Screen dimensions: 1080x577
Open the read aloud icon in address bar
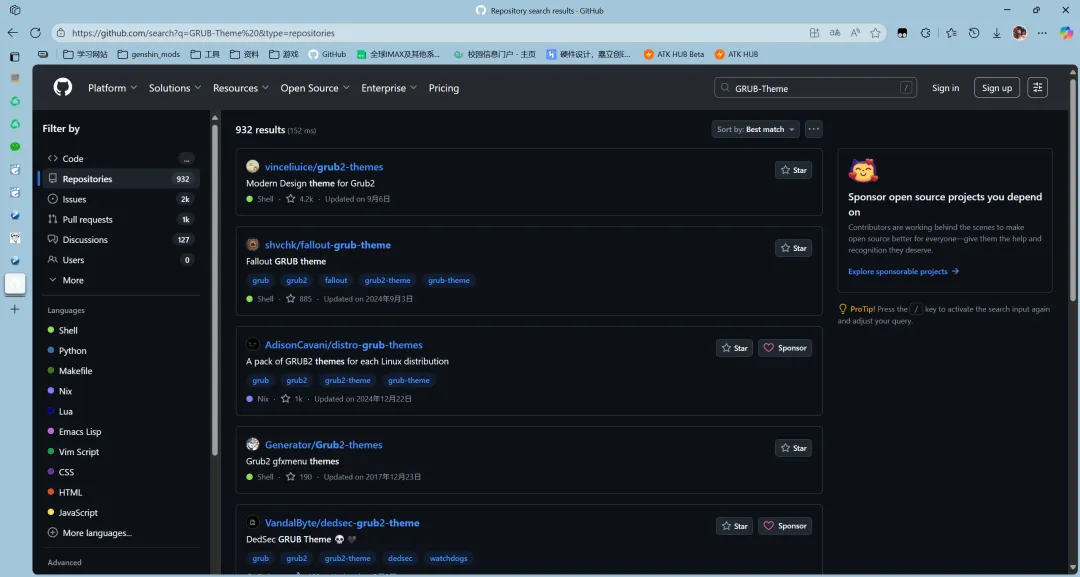[855, 32]
